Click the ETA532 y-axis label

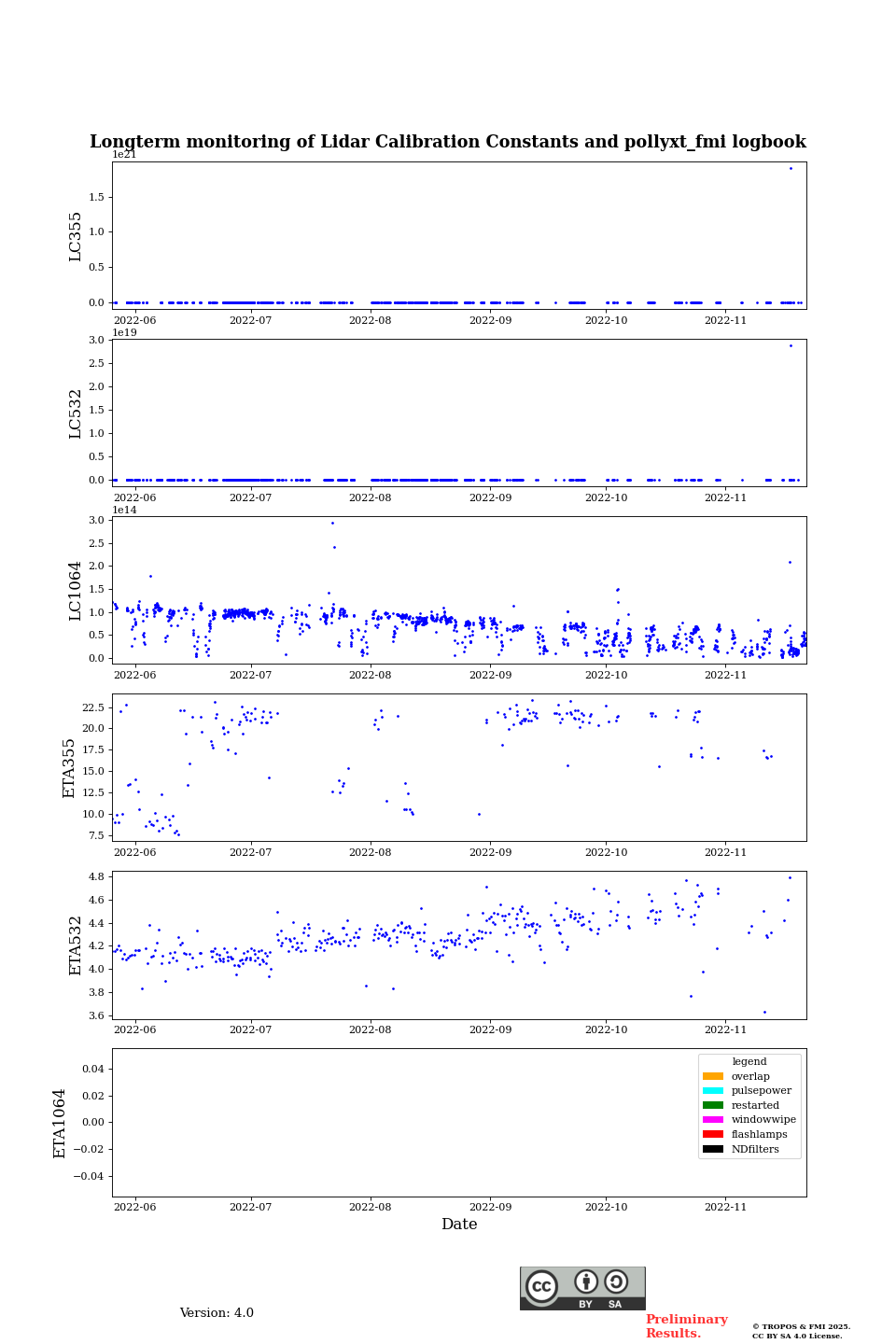76,945
